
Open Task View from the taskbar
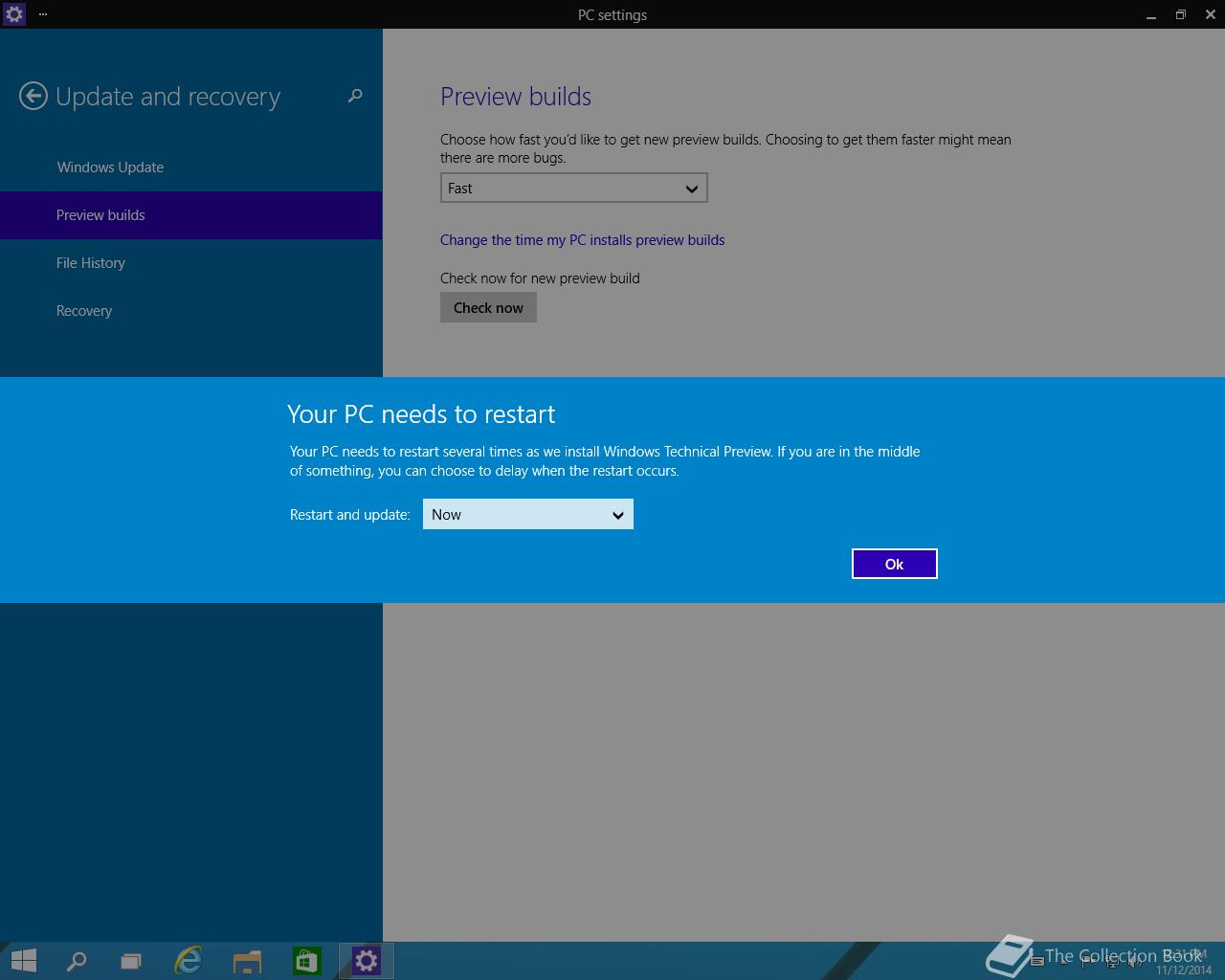coord(131,960)
